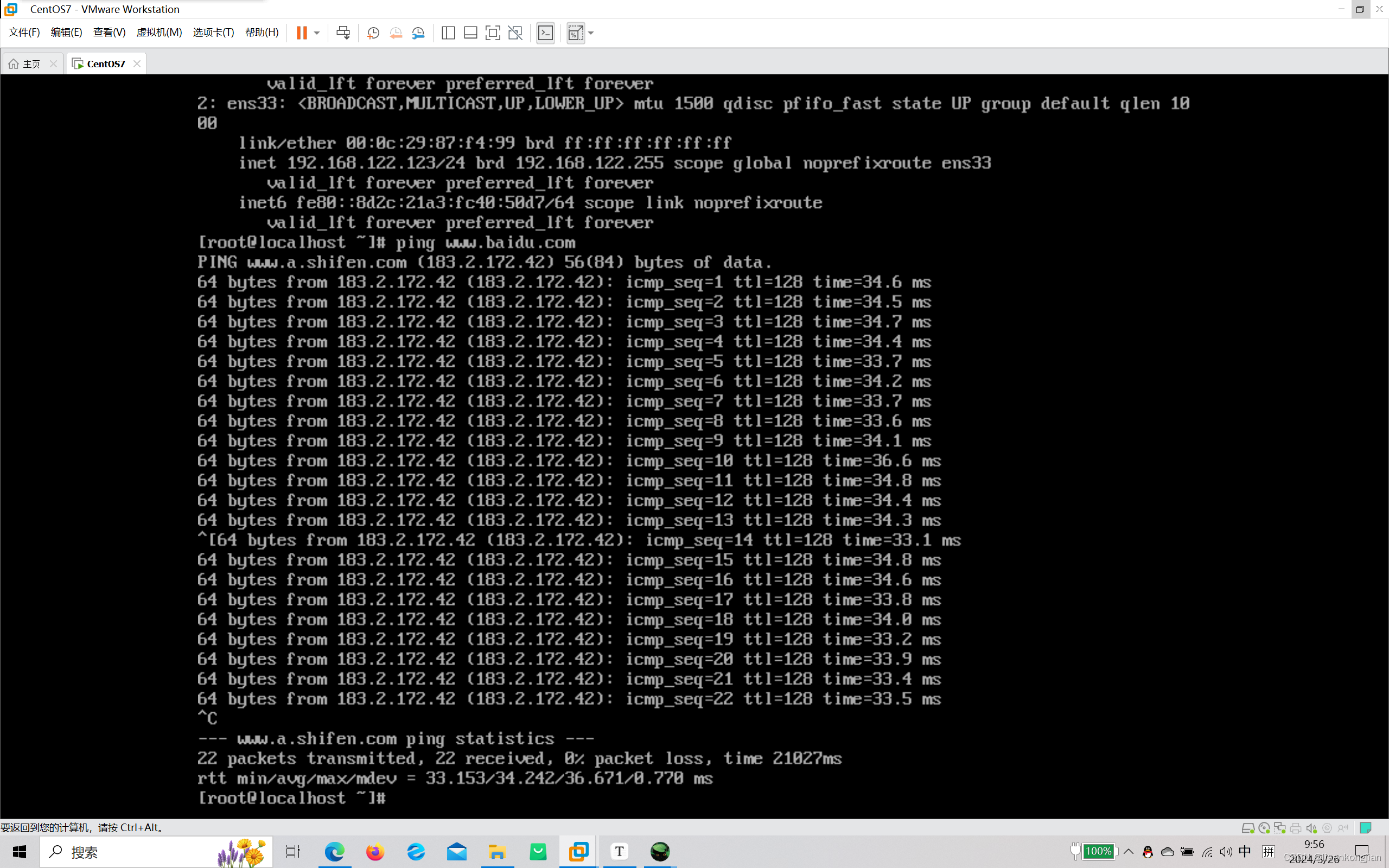Click the '22 packets transmitted' statistics line

519,759
